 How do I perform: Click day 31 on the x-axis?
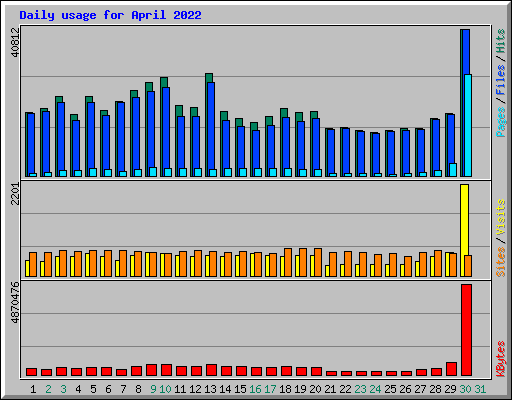tap(480, 389)
